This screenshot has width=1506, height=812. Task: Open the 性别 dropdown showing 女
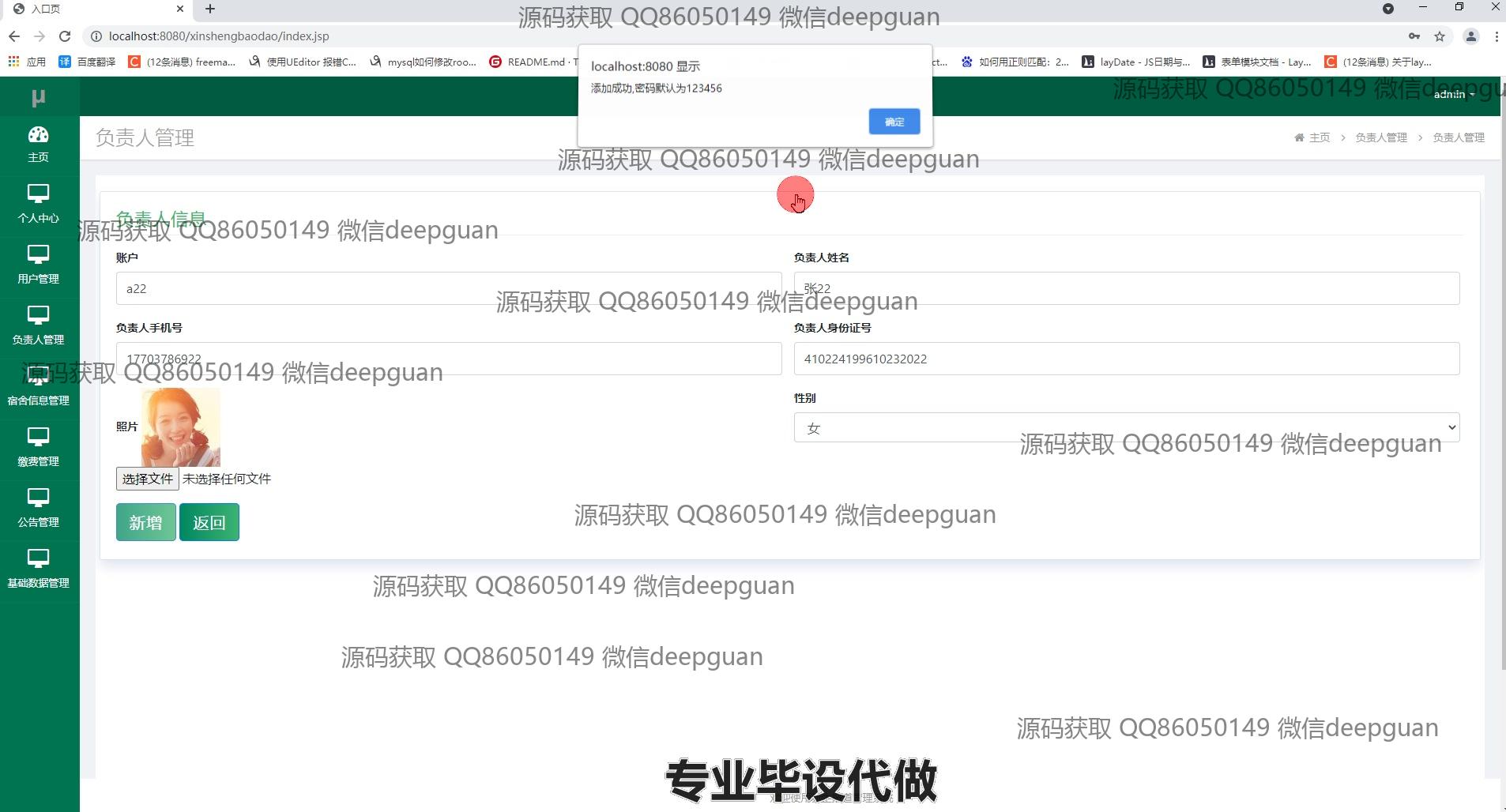(1127, 427)
